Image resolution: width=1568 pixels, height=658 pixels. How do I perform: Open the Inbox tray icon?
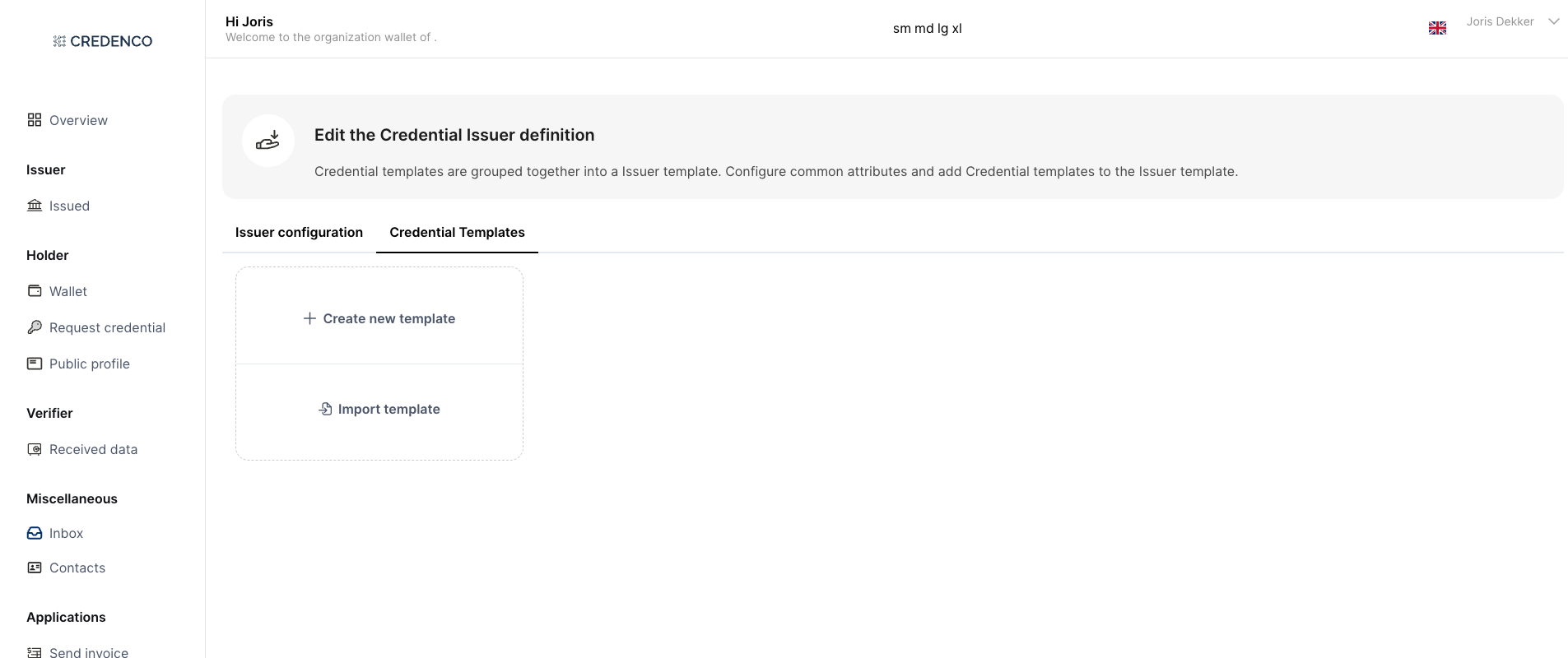35,533
